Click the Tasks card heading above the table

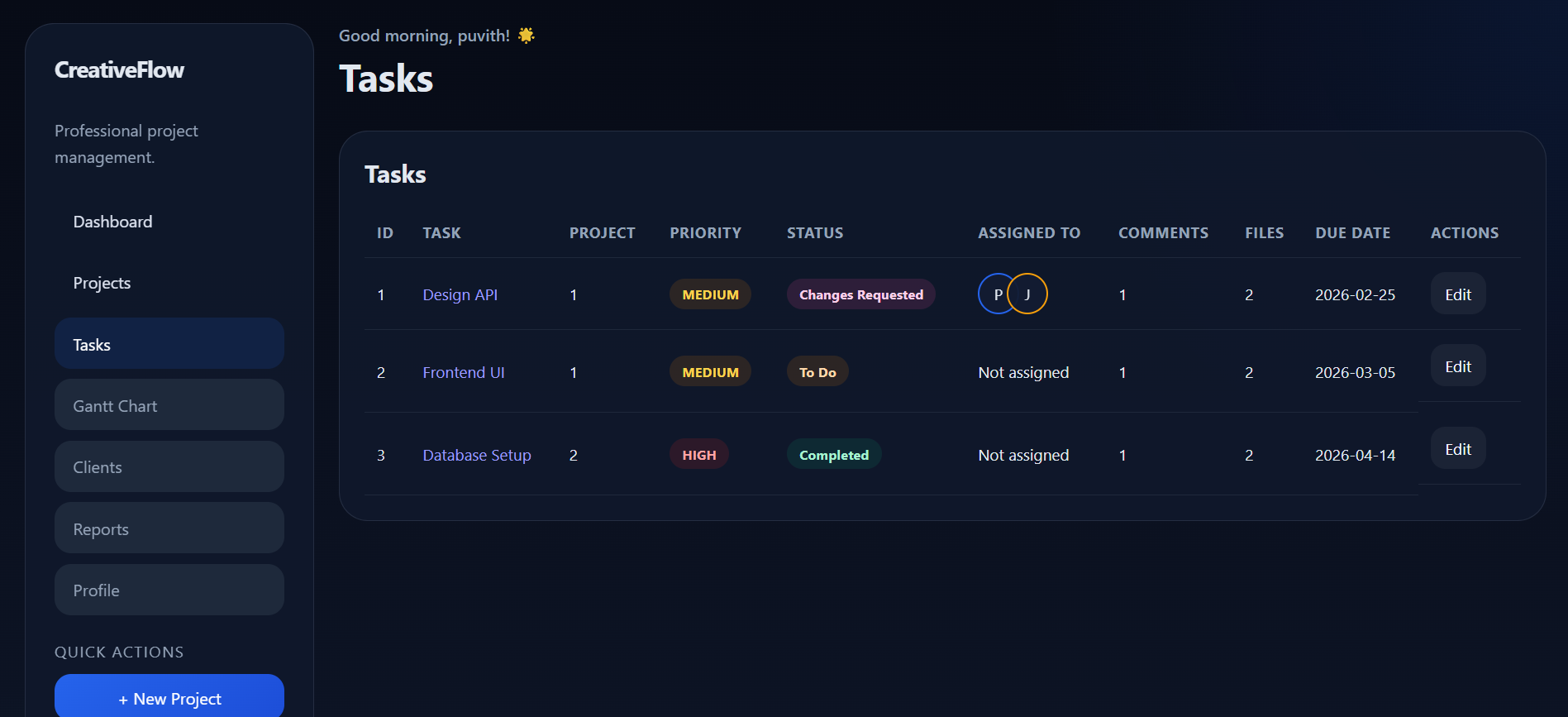[x=395, y=174]
